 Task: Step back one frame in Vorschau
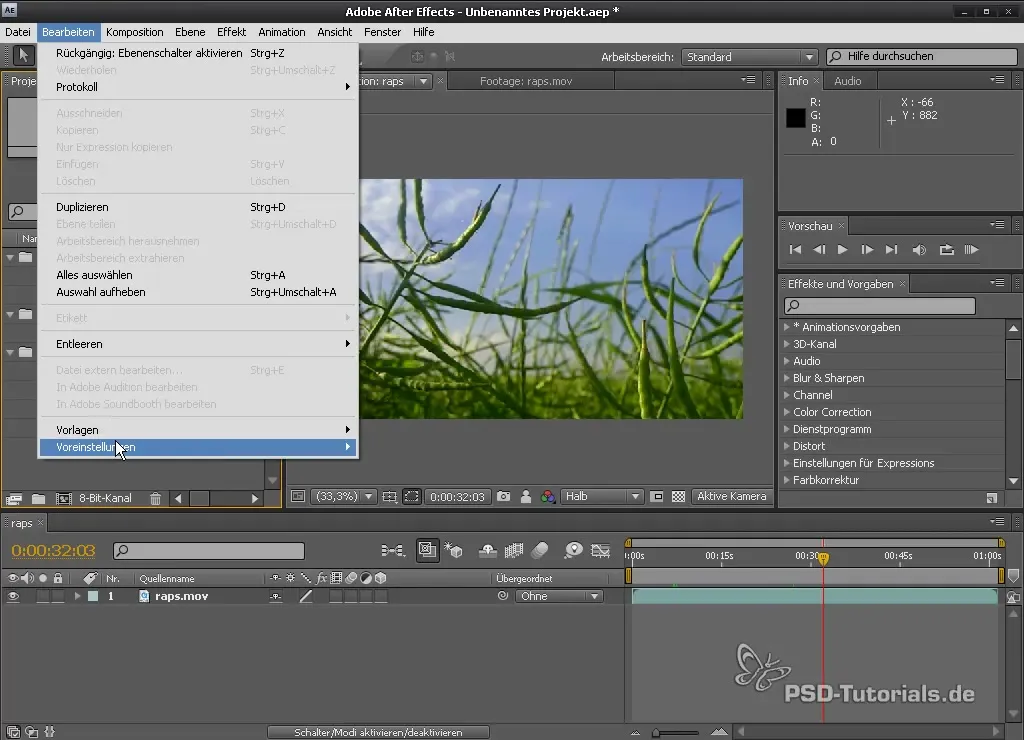[819, 249]
